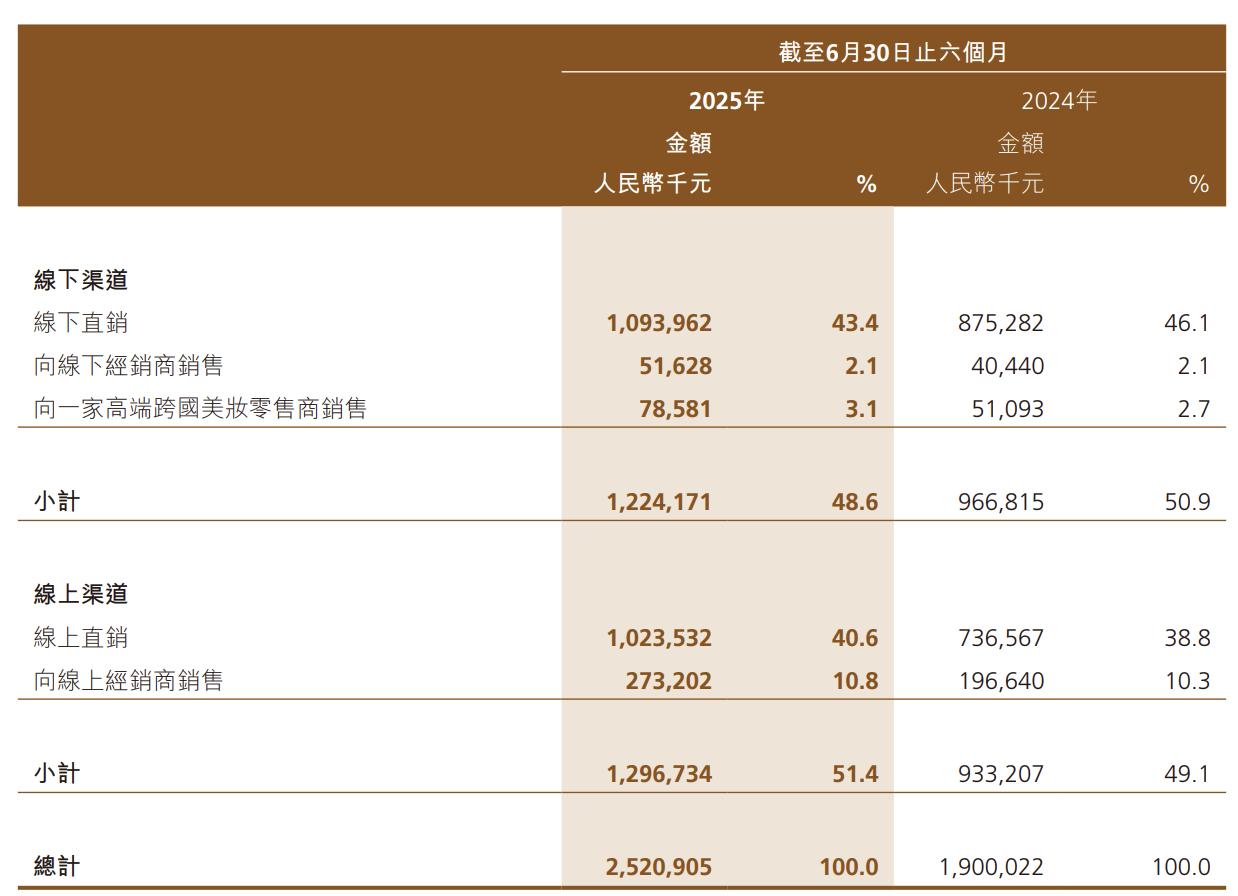
Task: Click the 線下渠道 section heading
Action: 81,280
